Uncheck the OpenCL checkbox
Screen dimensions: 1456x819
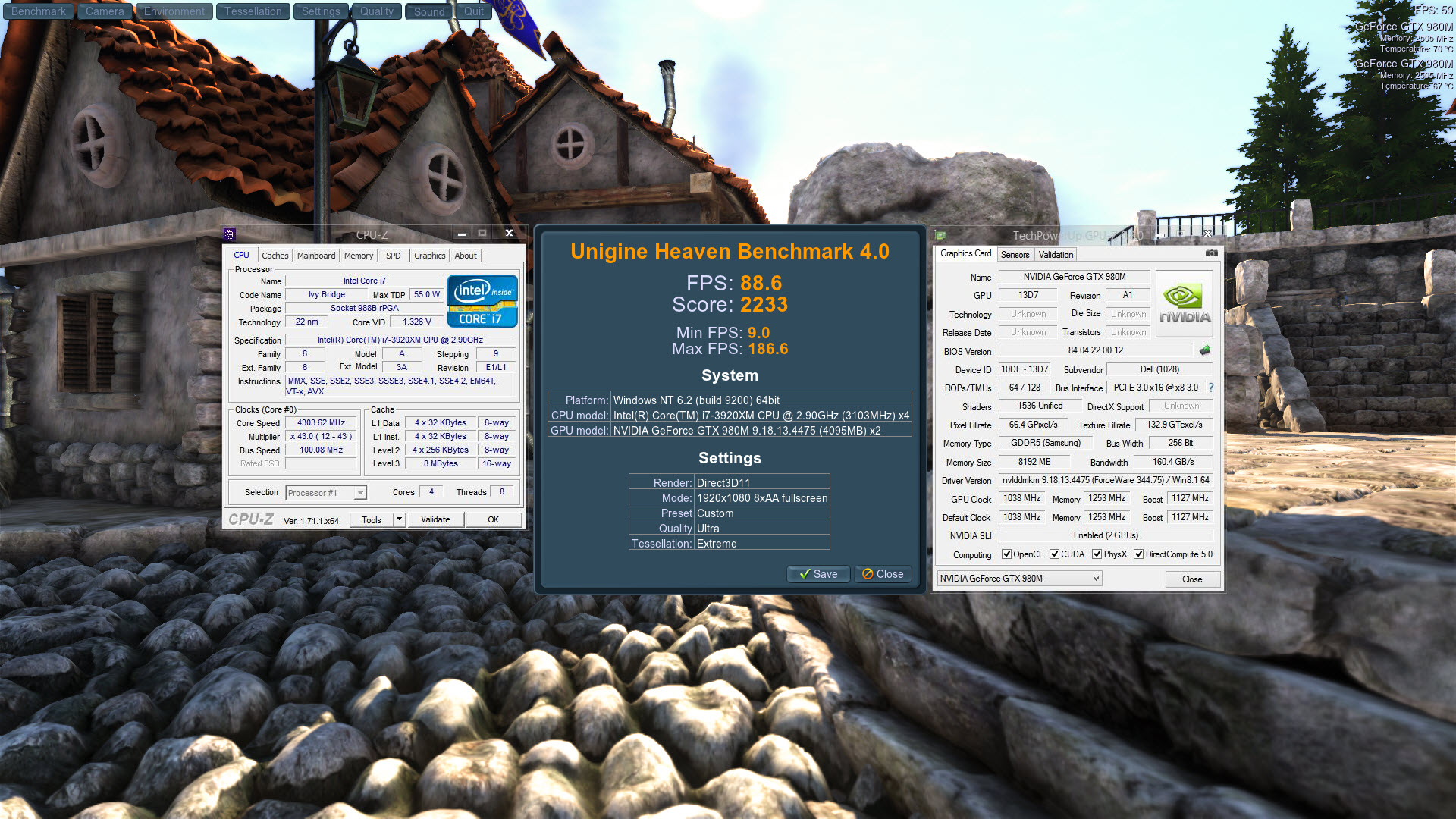point(1006,554)
